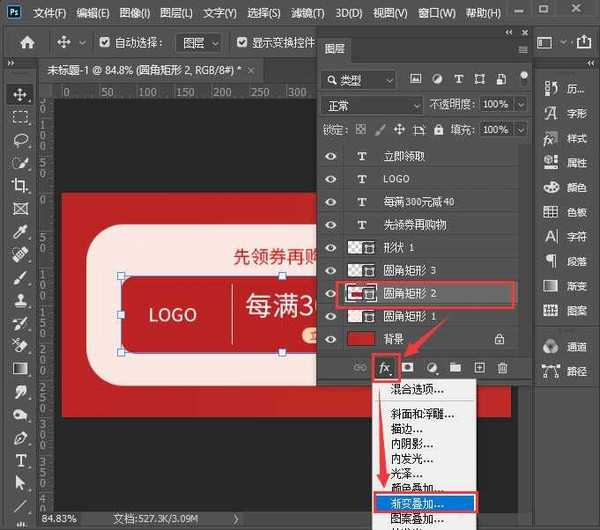Select the Eyedropper tool

pos(20,231)
